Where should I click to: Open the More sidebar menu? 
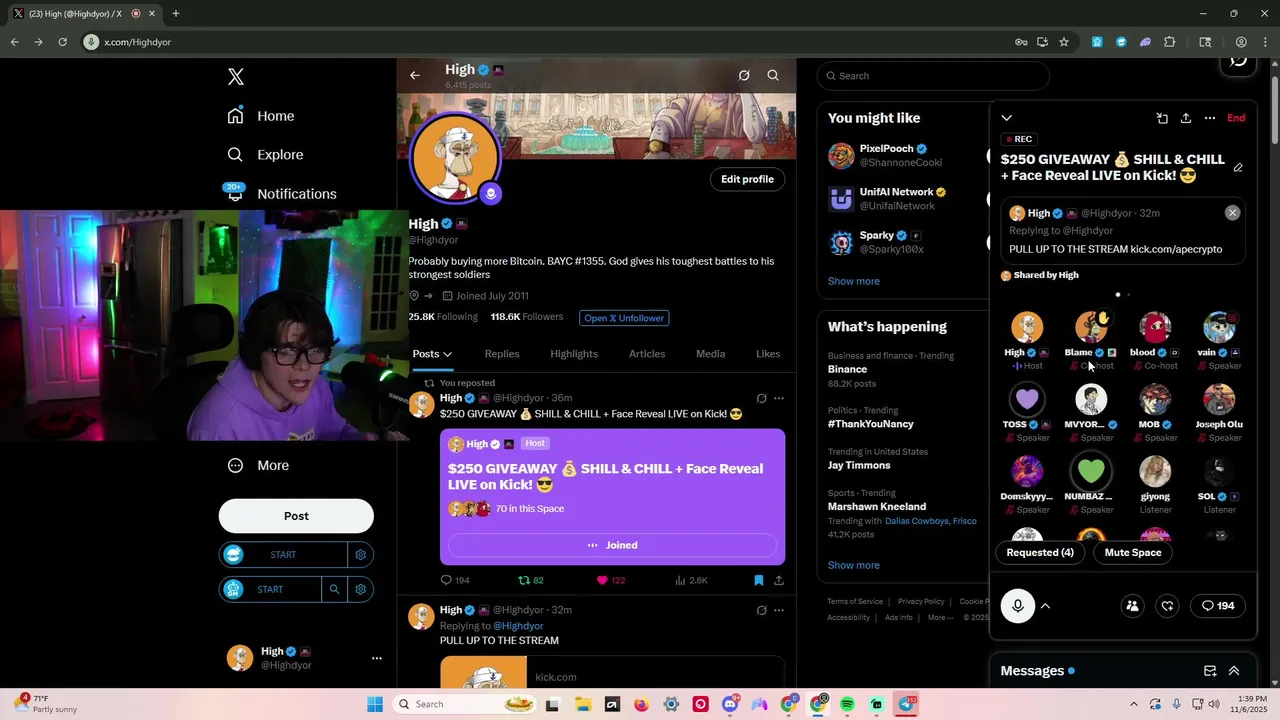pyautogui.click(x=258, y=465)
